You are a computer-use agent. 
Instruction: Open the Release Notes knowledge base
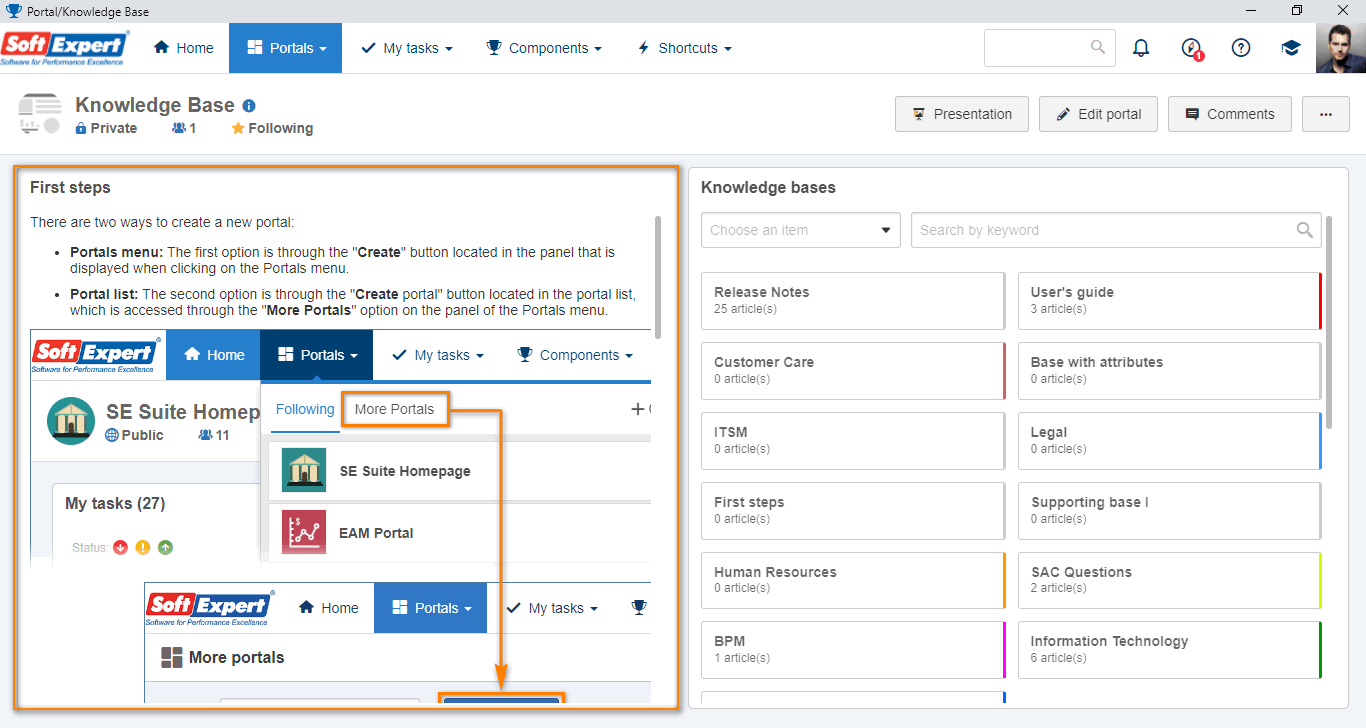853,301
